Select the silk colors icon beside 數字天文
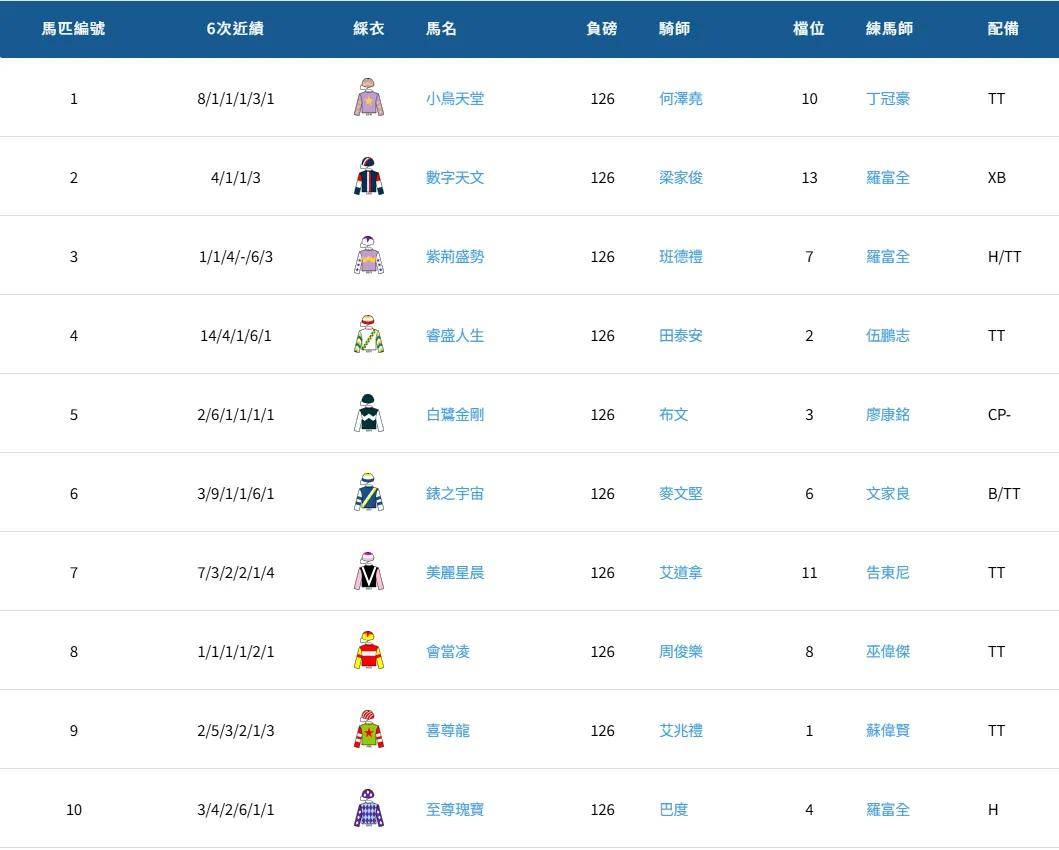This screenshot has height=850, width=1059. click(370, 177)
